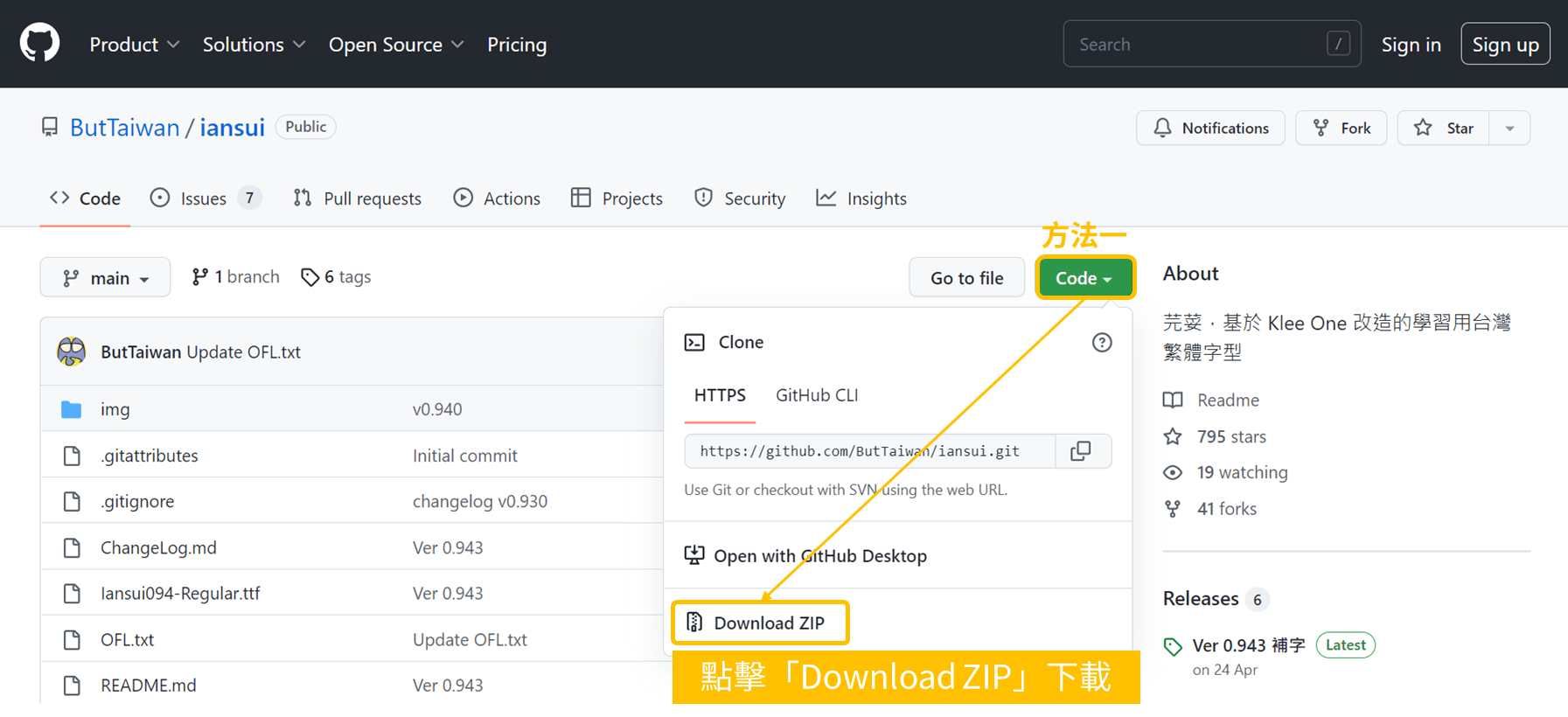Screen dimensions: 1568x717
Task: Click the clone help question mark icon
Action: [x=1102, y=343]
